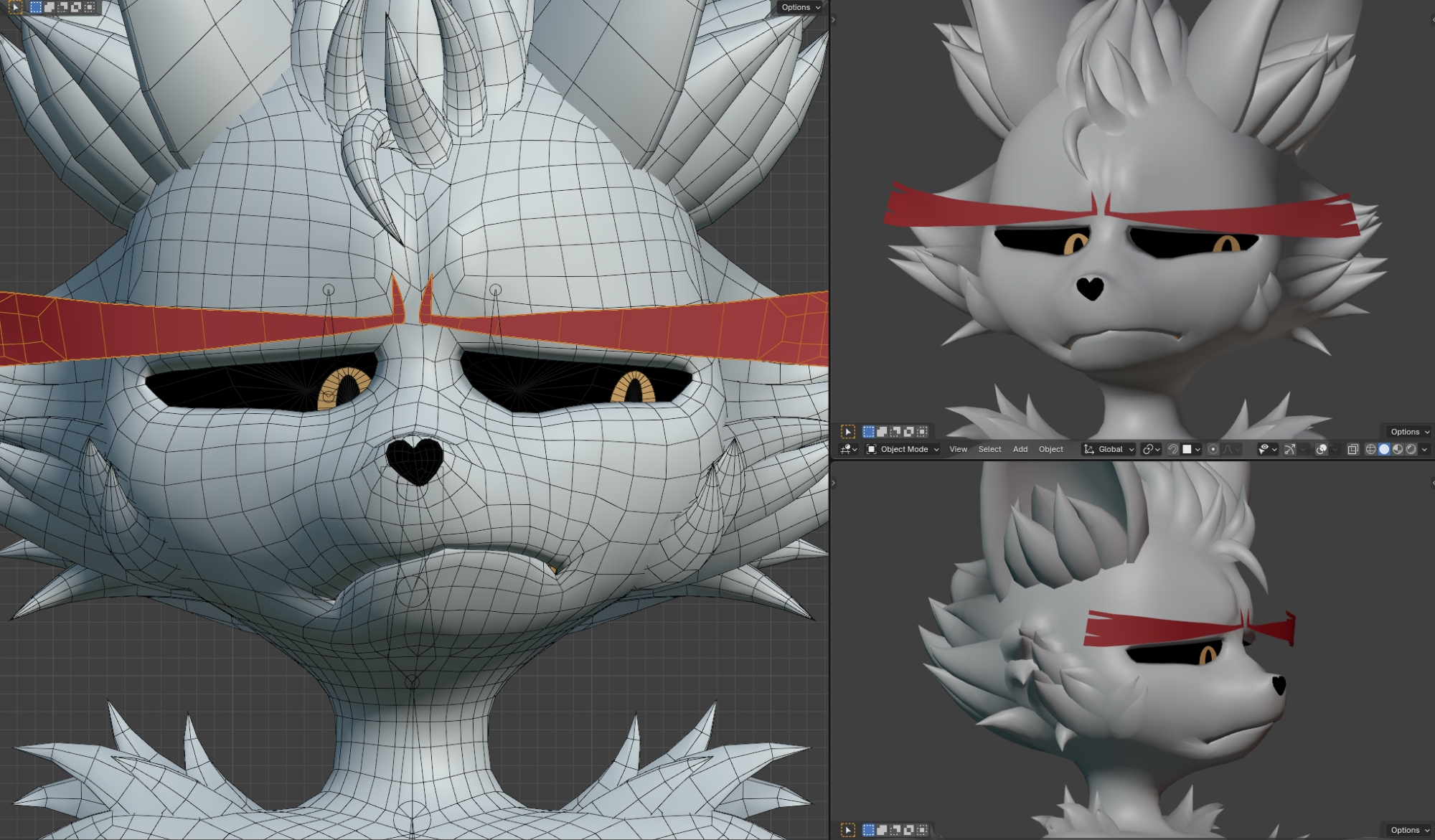The image size is (1435, 840).
Task: Open the Add menu
Action: pos(1020,449)
